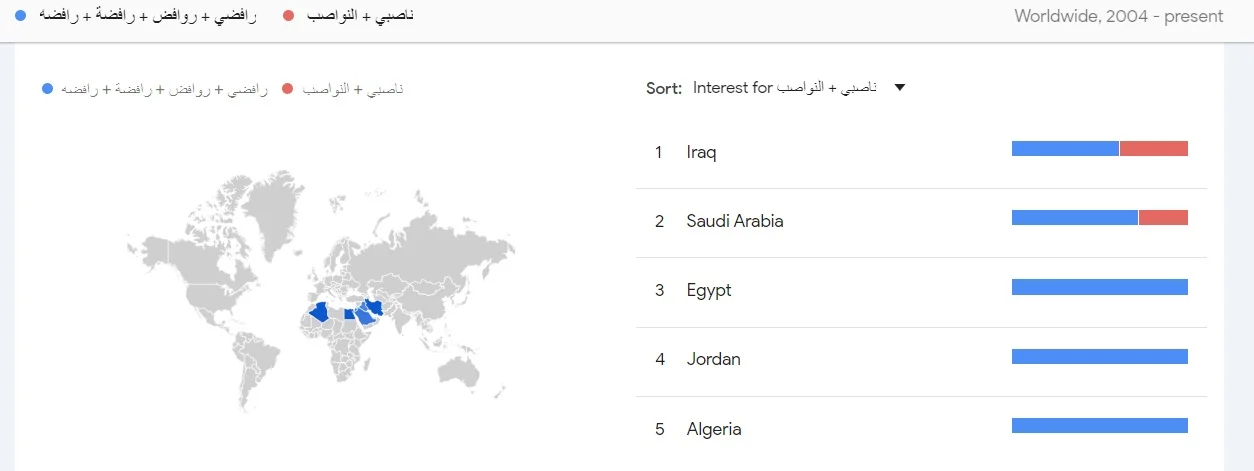The height and width of the screenshot is (471, 1254).
Task: Click highlighted Iran on the world map
Action: [377, 307]
